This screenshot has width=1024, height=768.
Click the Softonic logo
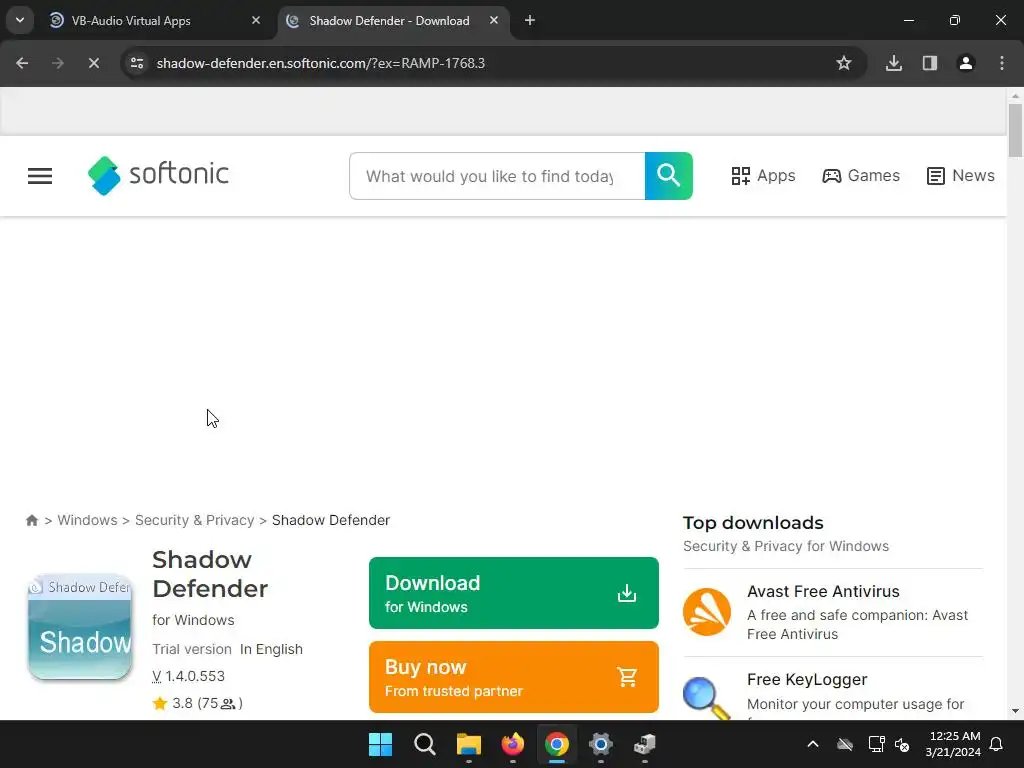(158, 175)
